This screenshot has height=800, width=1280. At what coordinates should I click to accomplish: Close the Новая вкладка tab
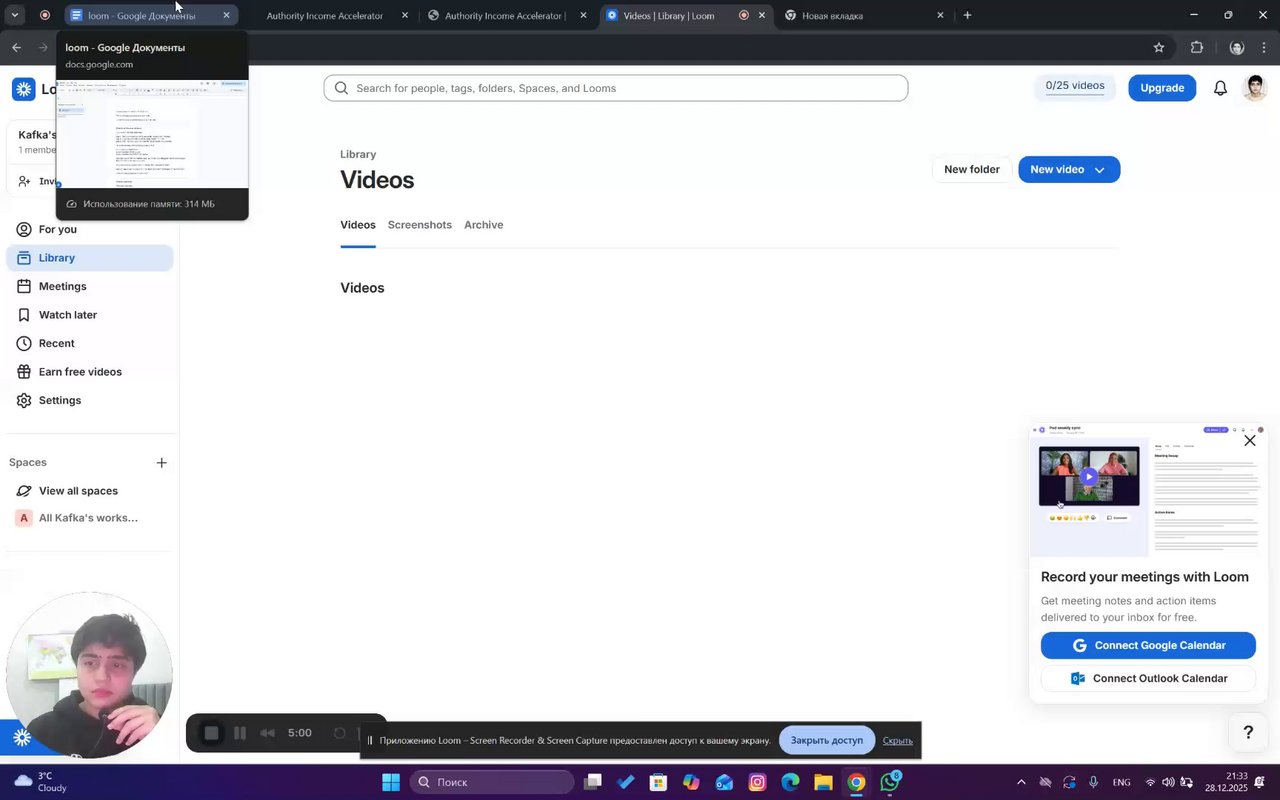point(940,15)
